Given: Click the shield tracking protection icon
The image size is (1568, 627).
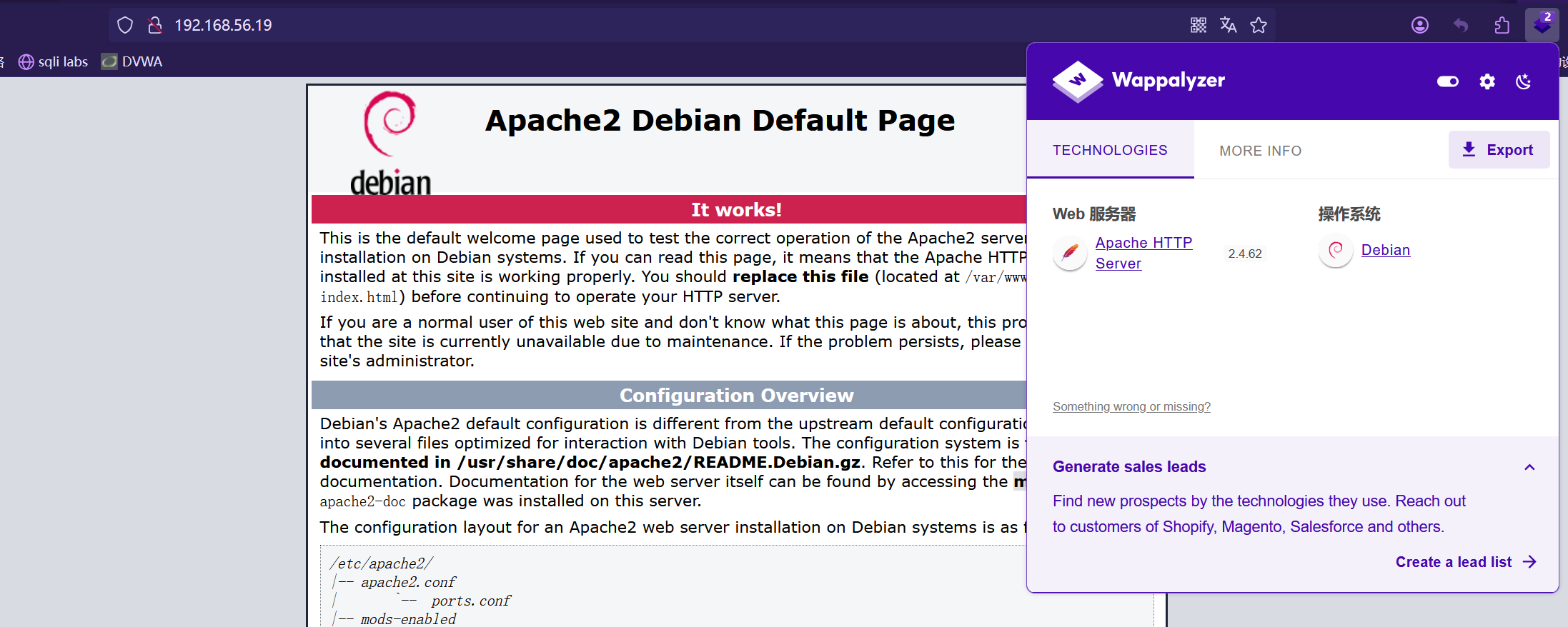Looking at the screenshot, I should coord(125,25).
